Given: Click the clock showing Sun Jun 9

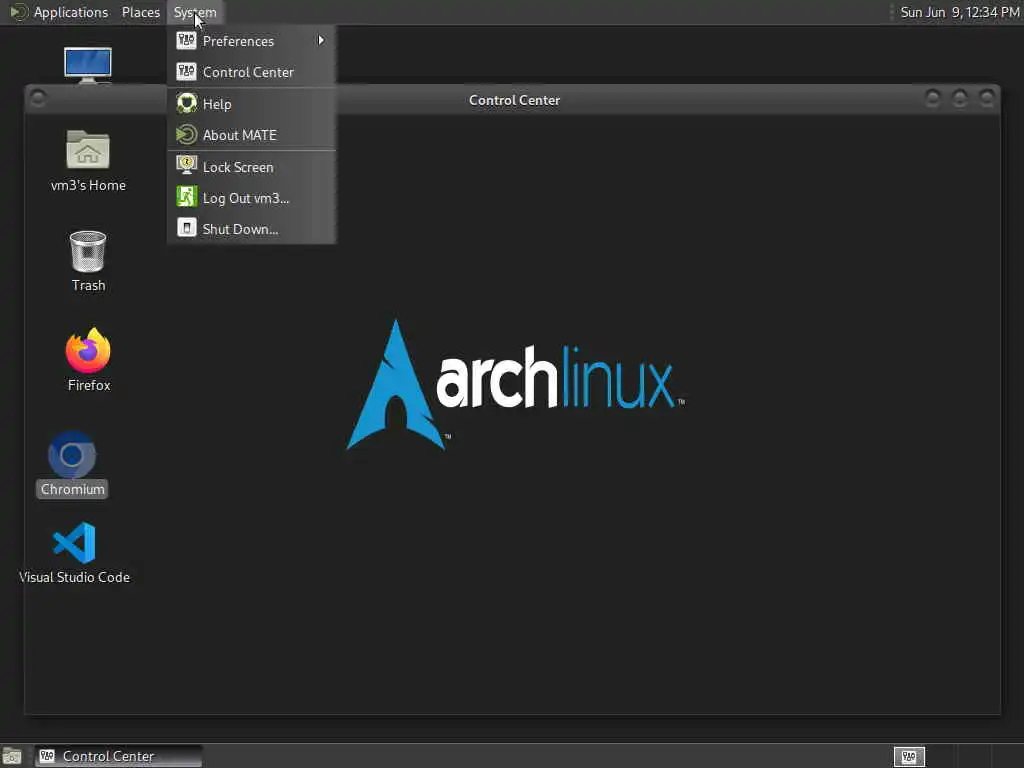Looking at the screenshot, I should [959, 12].
